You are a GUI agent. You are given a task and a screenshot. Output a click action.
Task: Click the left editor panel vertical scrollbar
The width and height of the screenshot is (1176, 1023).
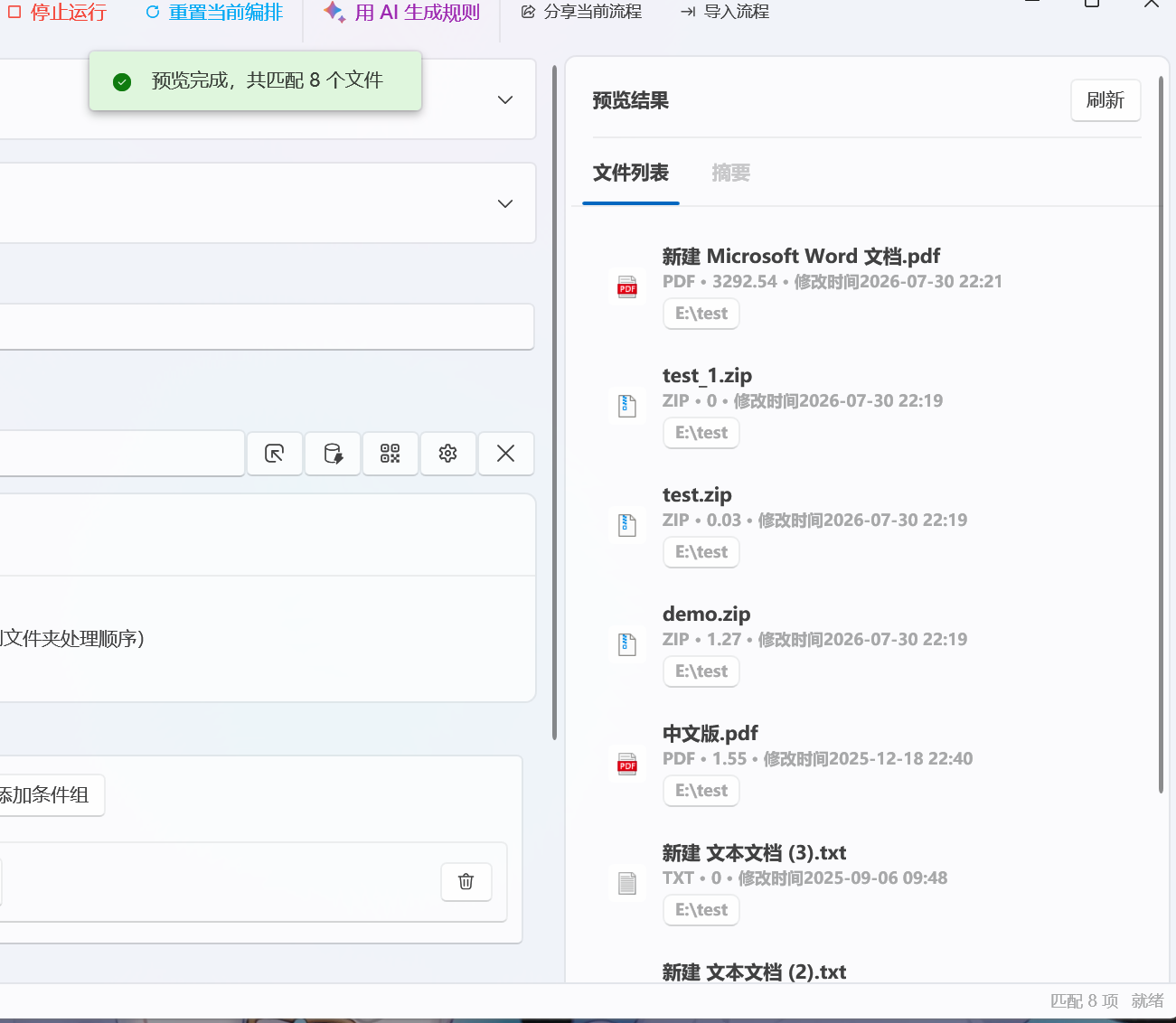click(x=554, y=402)
